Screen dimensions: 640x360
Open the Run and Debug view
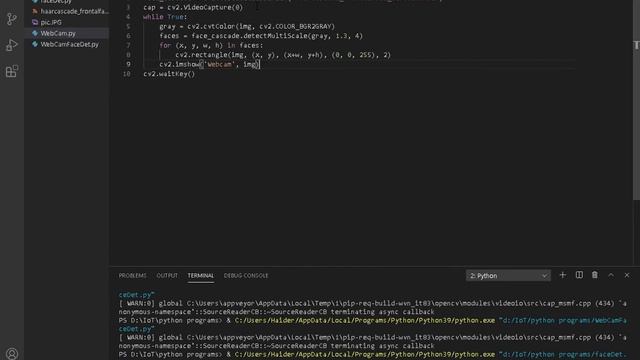point(12,45)
